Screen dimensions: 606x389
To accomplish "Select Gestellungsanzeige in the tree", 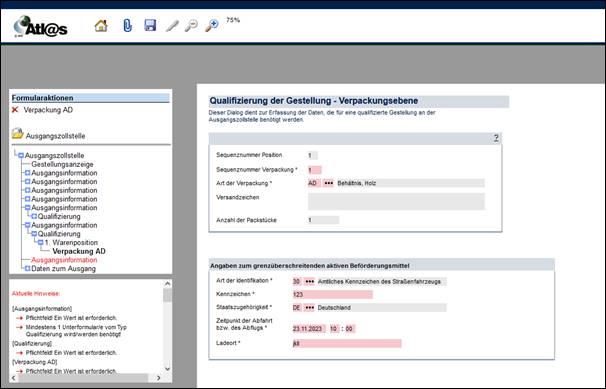I will tap(62, 164).
